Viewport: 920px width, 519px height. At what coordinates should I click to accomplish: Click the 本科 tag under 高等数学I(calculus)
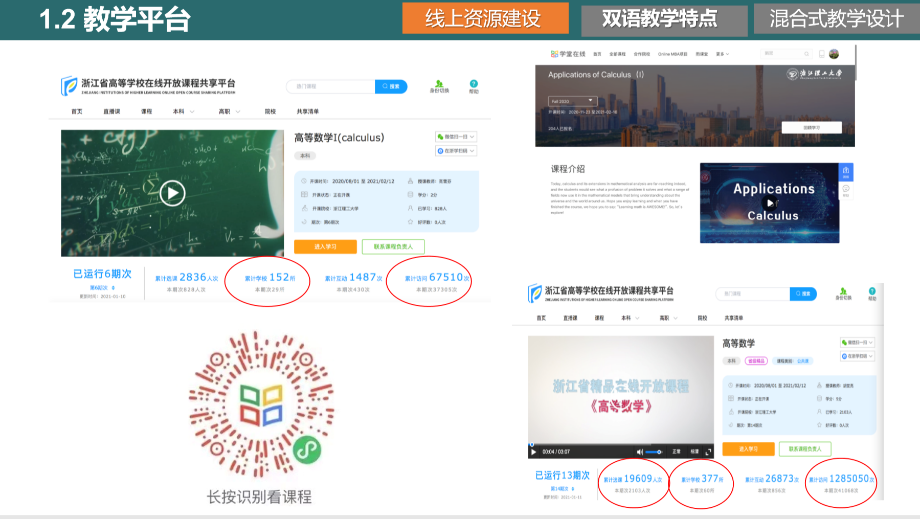pyautogui.click(x=305, y=156)
